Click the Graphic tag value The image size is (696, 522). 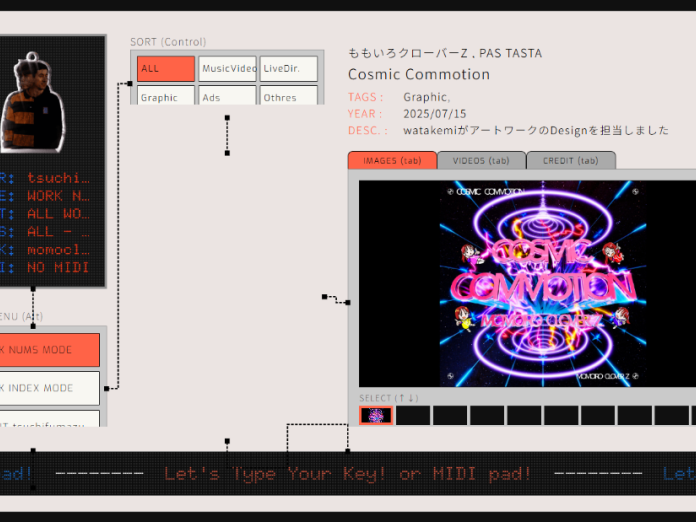[427, 97]
